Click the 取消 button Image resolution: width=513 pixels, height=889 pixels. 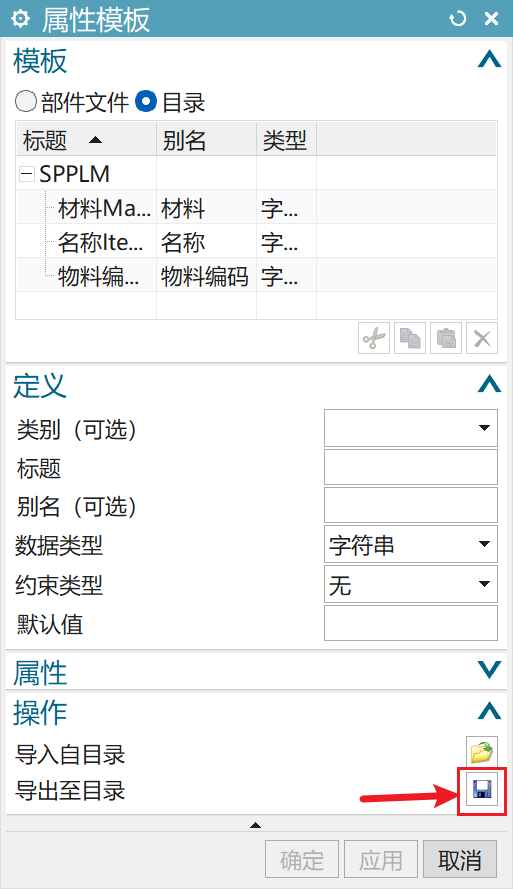pos(460,859)
